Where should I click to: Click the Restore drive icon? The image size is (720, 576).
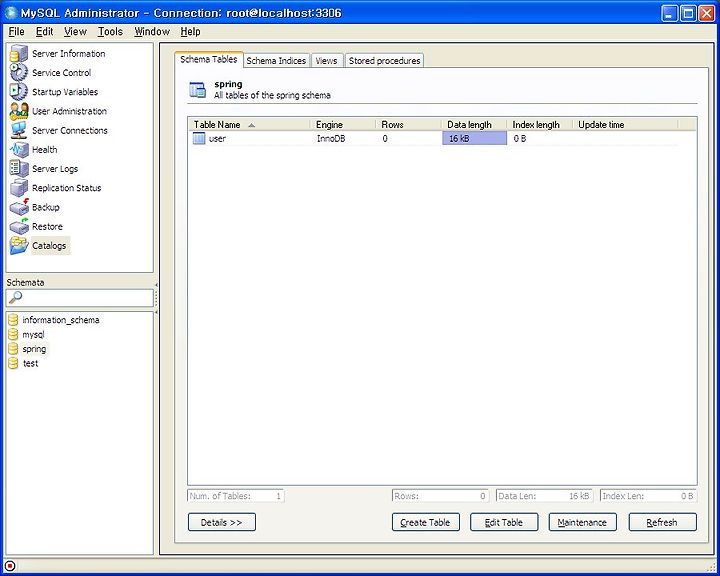[19, 226]
